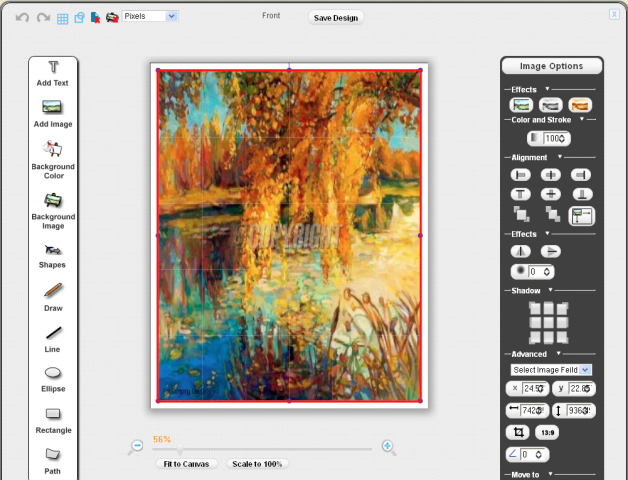This screenshot has height=480, width=628.
Task: Click the y position input field
Action: 581,389
